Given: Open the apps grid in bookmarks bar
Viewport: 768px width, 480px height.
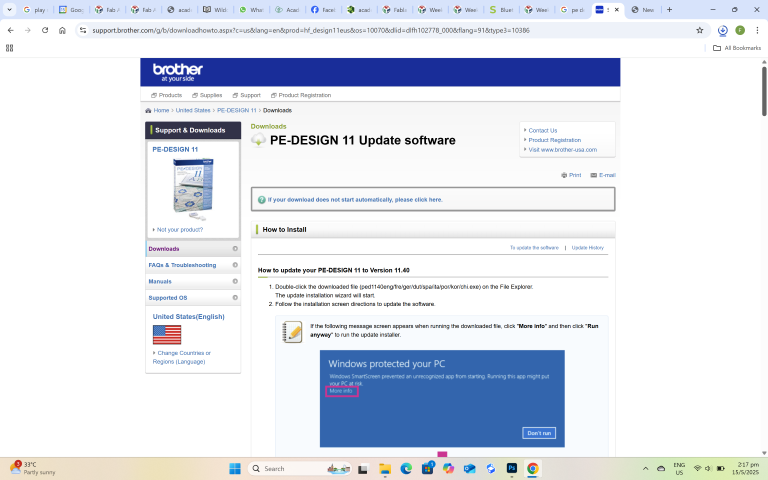Looking at the screenshot, I should (9, 48).
